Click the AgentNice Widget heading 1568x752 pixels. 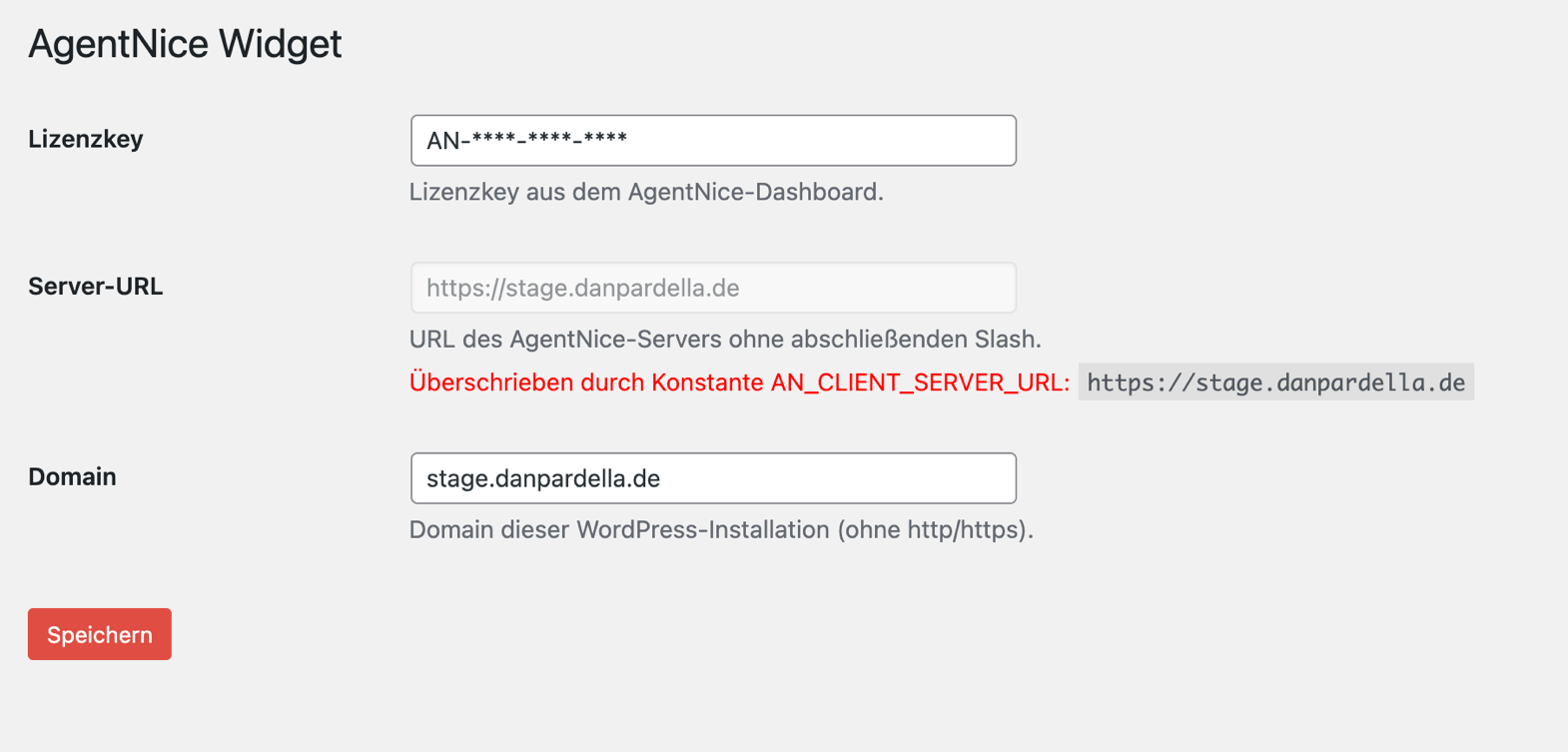pyautogui.click(x=185, y=44)
